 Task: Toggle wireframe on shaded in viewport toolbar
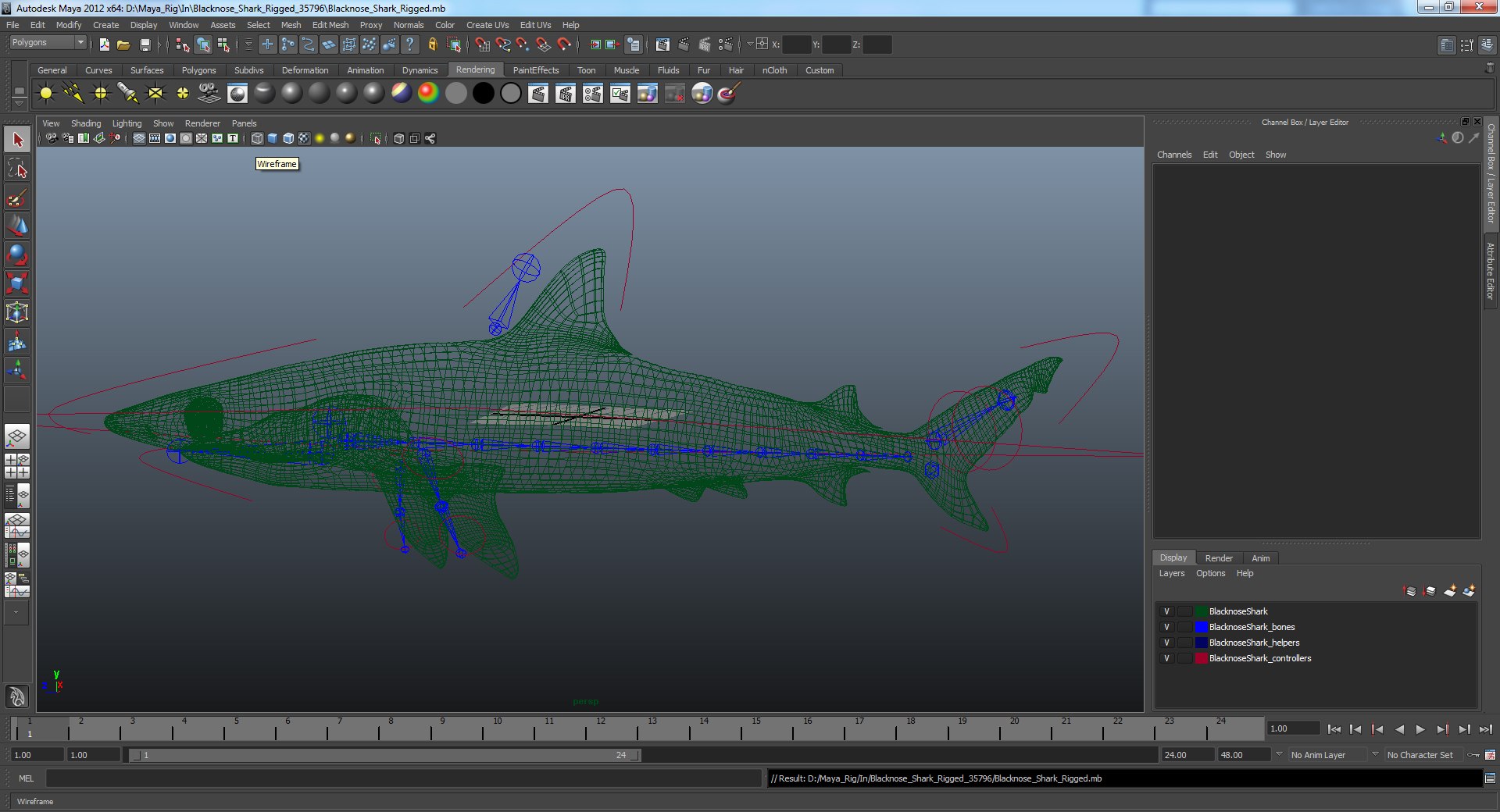[x=288, y=138]
